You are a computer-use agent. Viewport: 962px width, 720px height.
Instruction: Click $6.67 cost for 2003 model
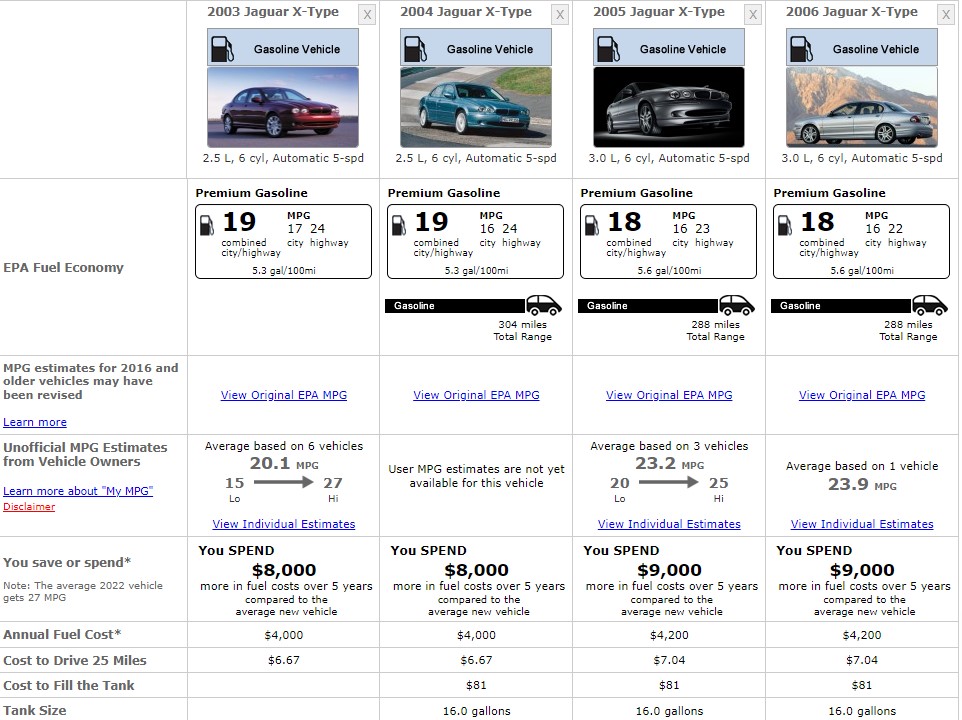[x=283, y=660]
